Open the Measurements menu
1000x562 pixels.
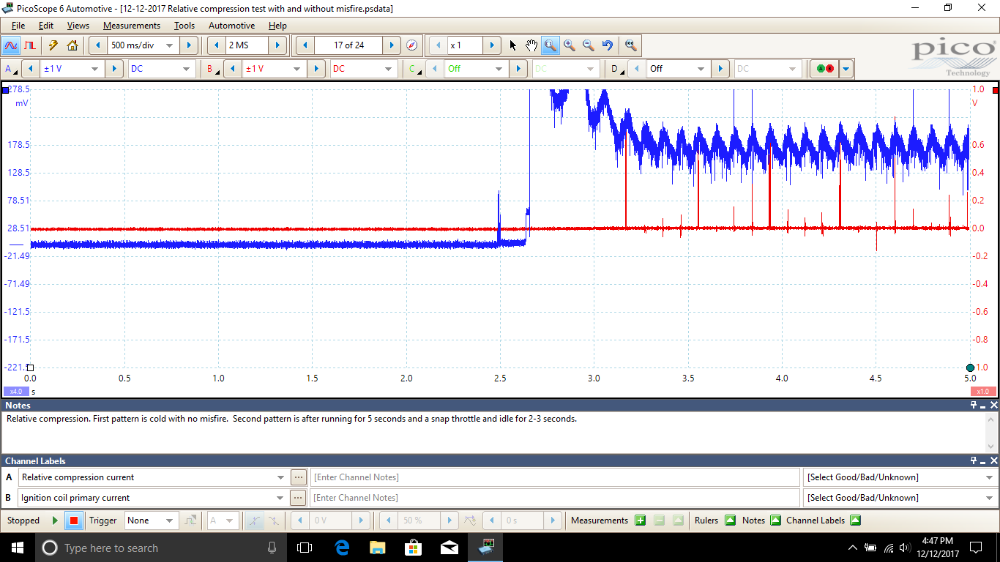pyautogui.click(x=131, y=25)
